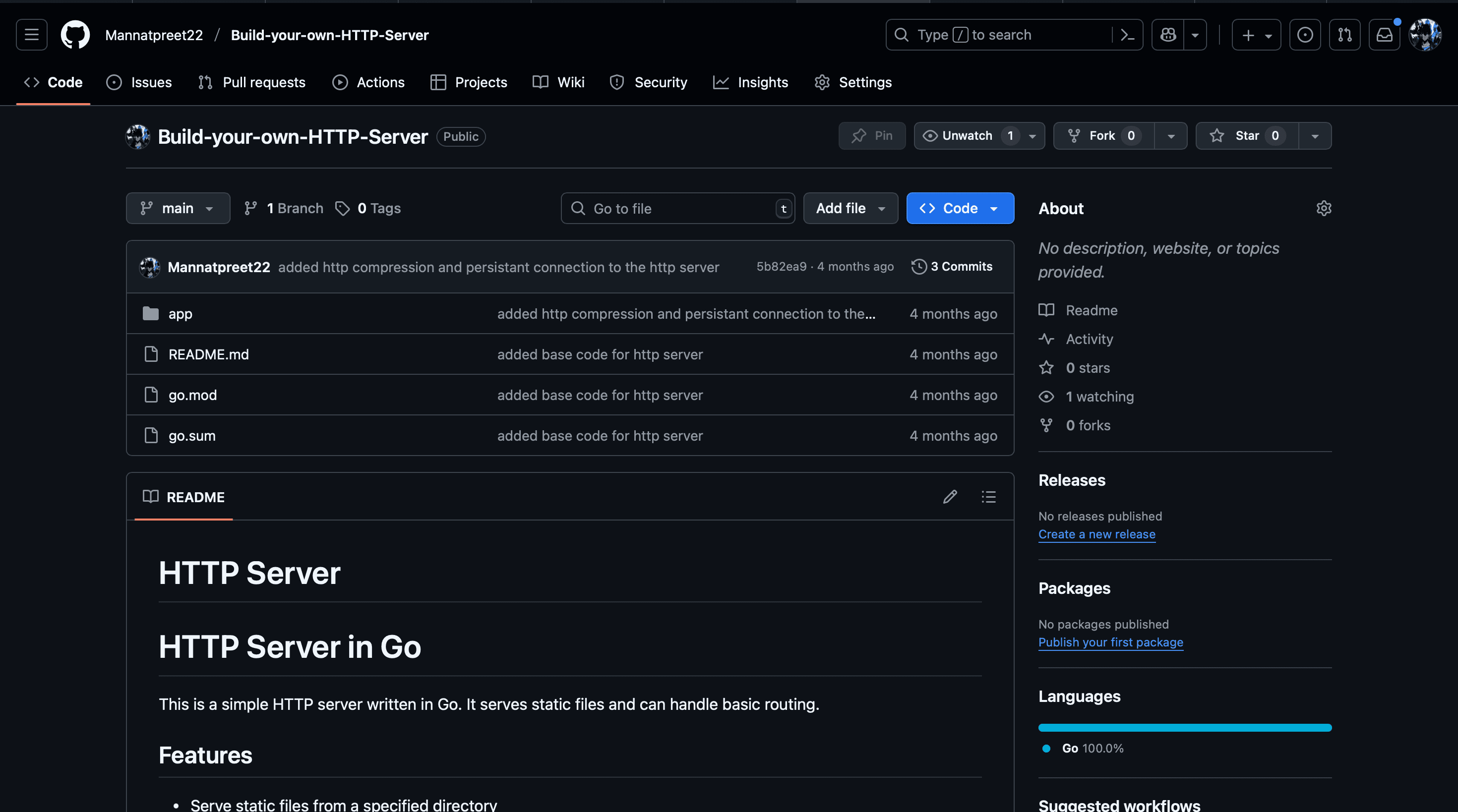1458x812 pixels.
Task: Click the README.md file icon
Action: (151, 354)
